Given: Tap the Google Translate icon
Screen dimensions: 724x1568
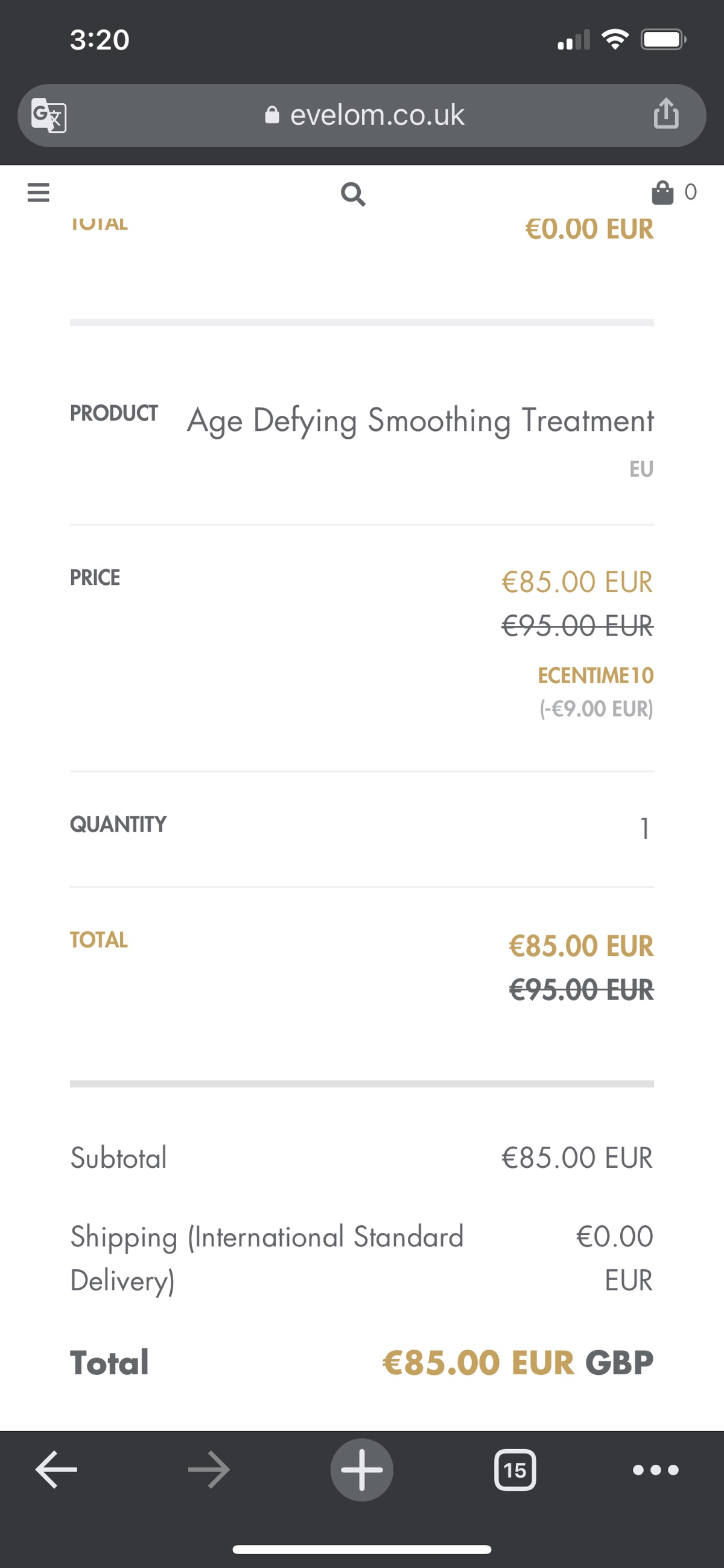Looking at the screenshot, I should [49, 115].
